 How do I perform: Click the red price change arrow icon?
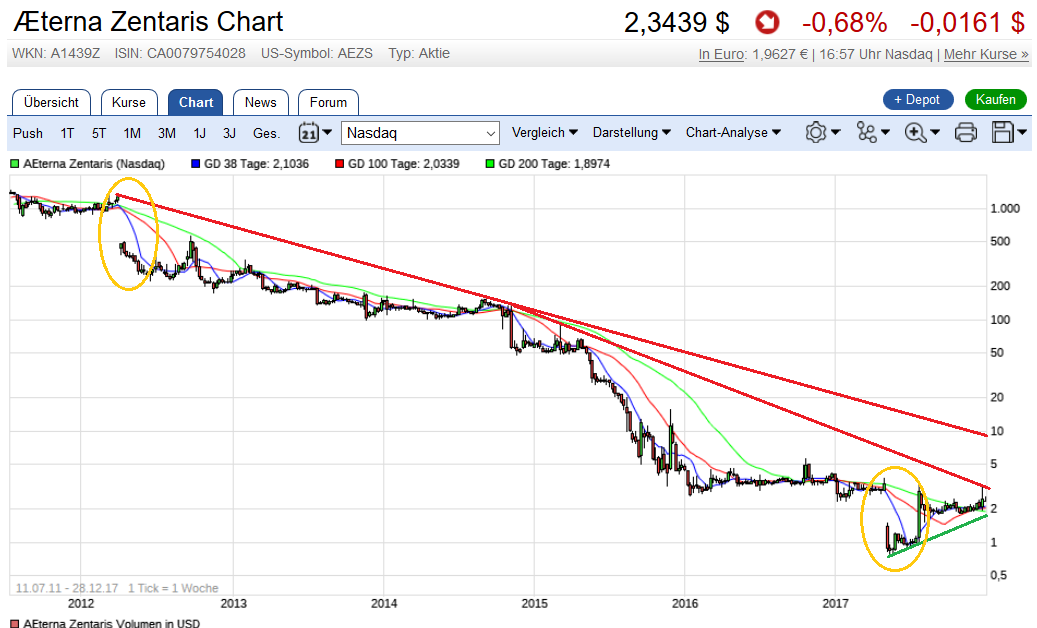coord(767,21)
